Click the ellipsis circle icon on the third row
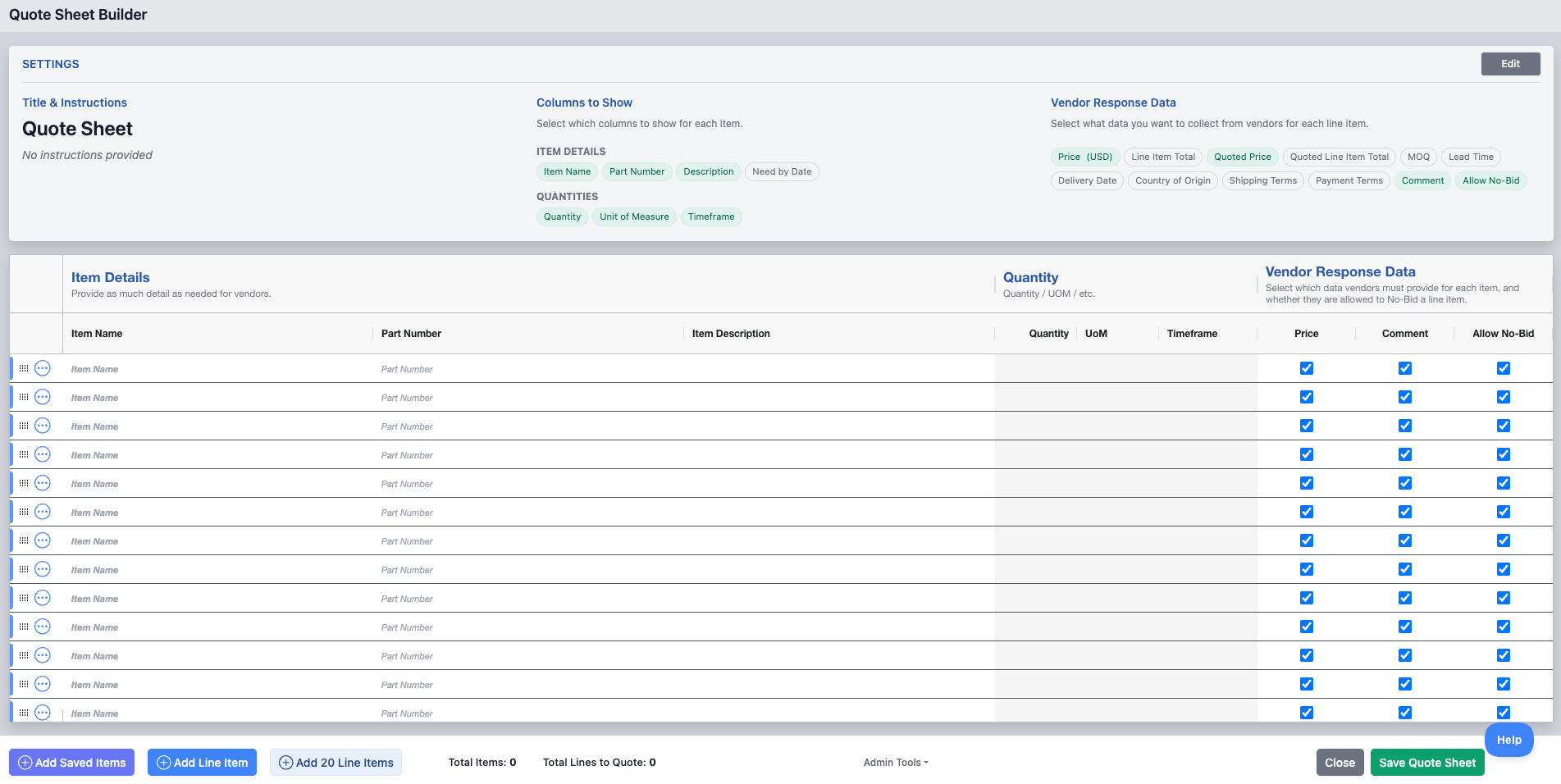 (43, 426)
